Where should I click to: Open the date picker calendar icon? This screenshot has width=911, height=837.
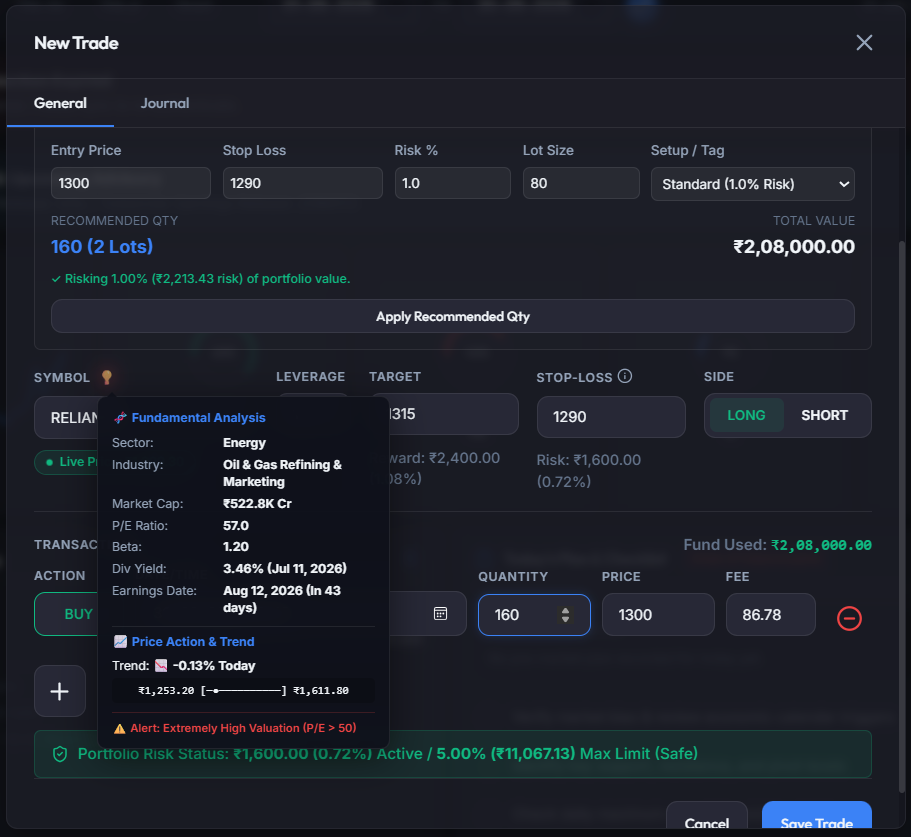440,613
